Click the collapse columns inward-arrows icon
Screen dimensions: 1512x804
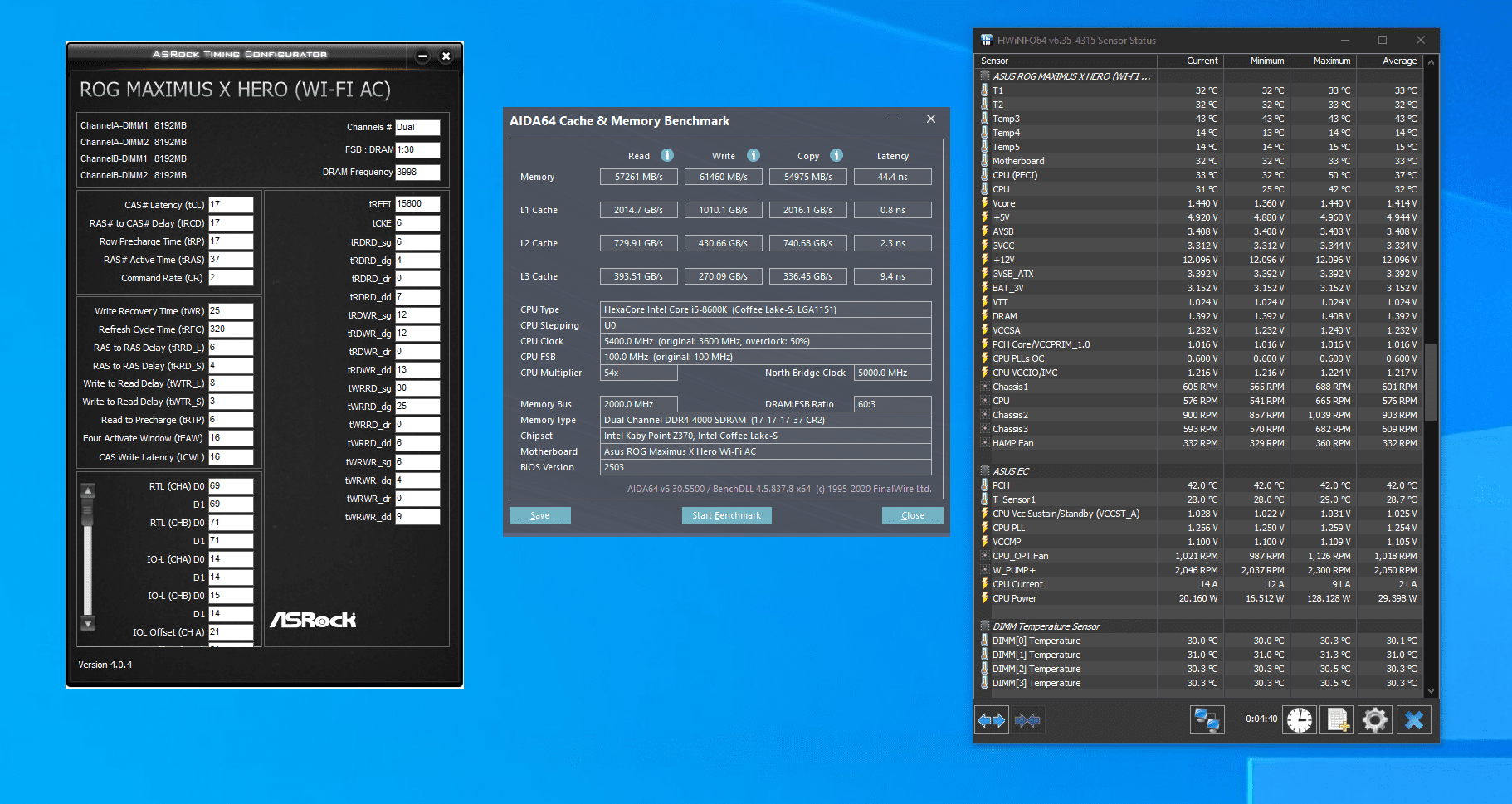pos(1027,720)
